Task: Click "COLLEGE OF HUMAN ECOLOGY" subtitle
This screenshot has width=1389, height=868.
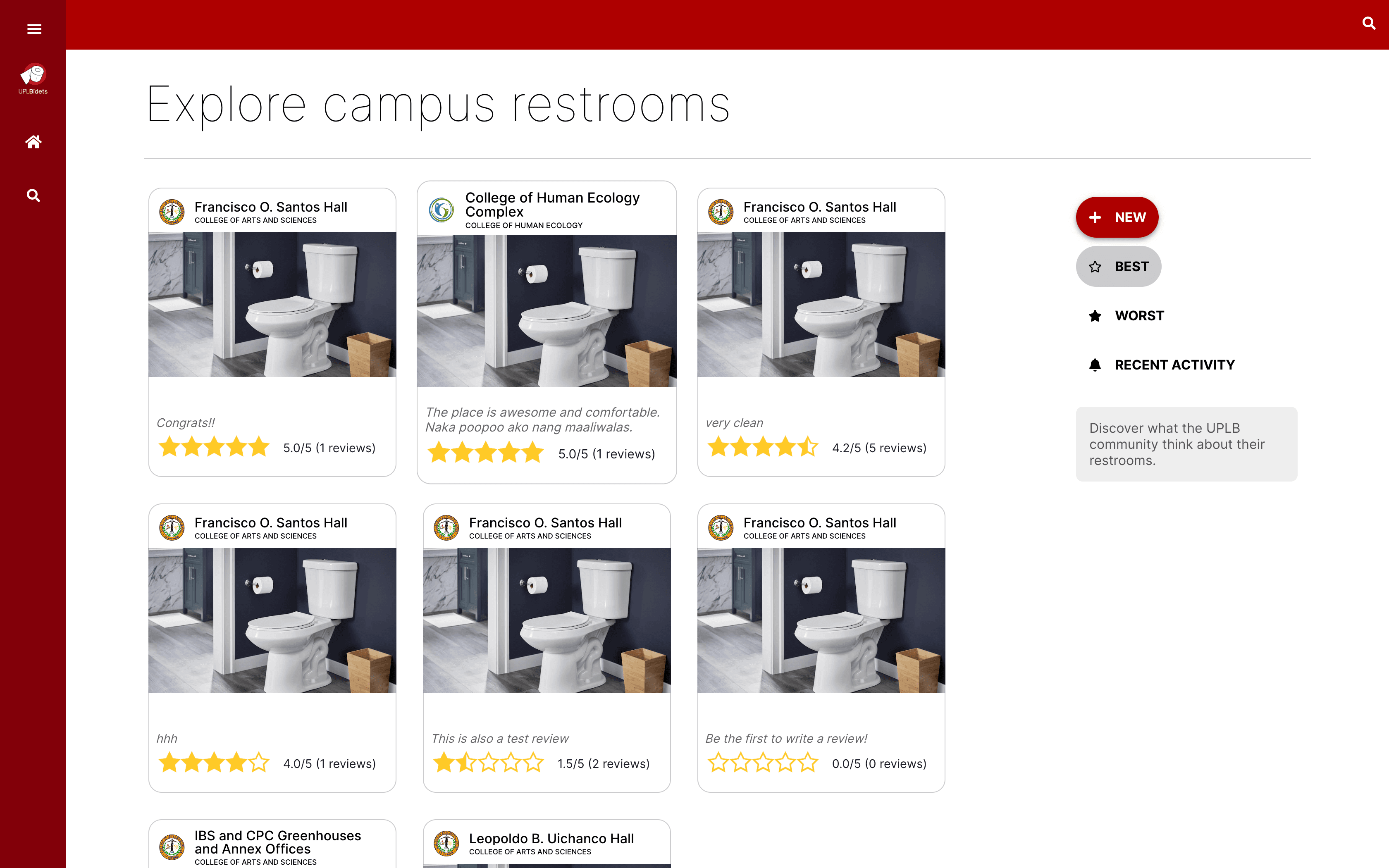Action: (x=524, y=226)
